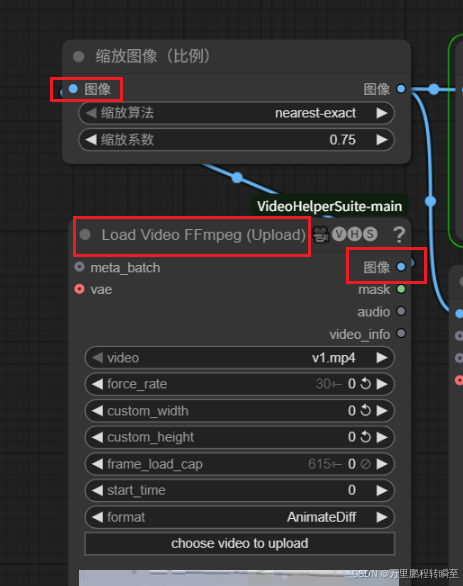Select previous format option arrow
Screen dimensions: 463x586
click(97, 517)
